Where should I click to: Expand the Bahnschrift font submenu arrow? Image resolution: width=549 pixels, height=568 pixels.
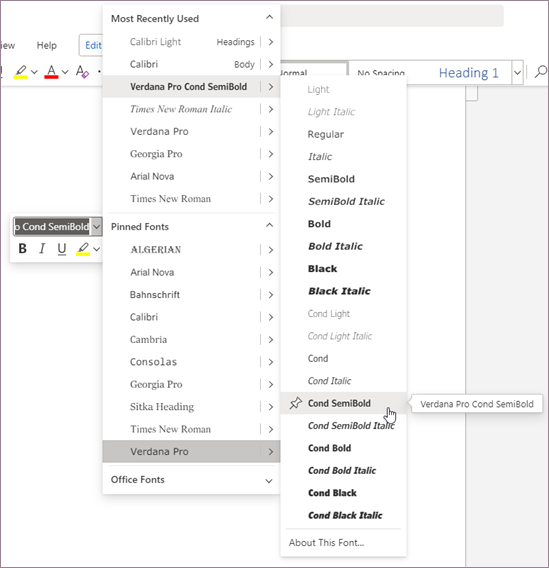pyautogui.click(x=271, y=295)
